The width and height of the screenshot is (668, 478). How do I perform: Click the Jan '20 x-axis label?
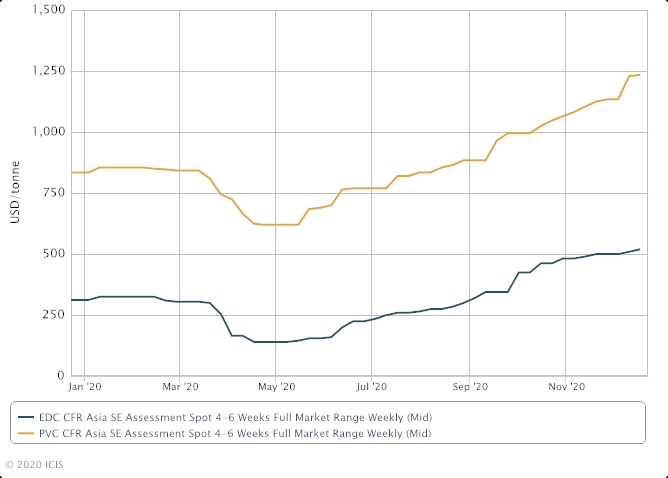point(85,385)
